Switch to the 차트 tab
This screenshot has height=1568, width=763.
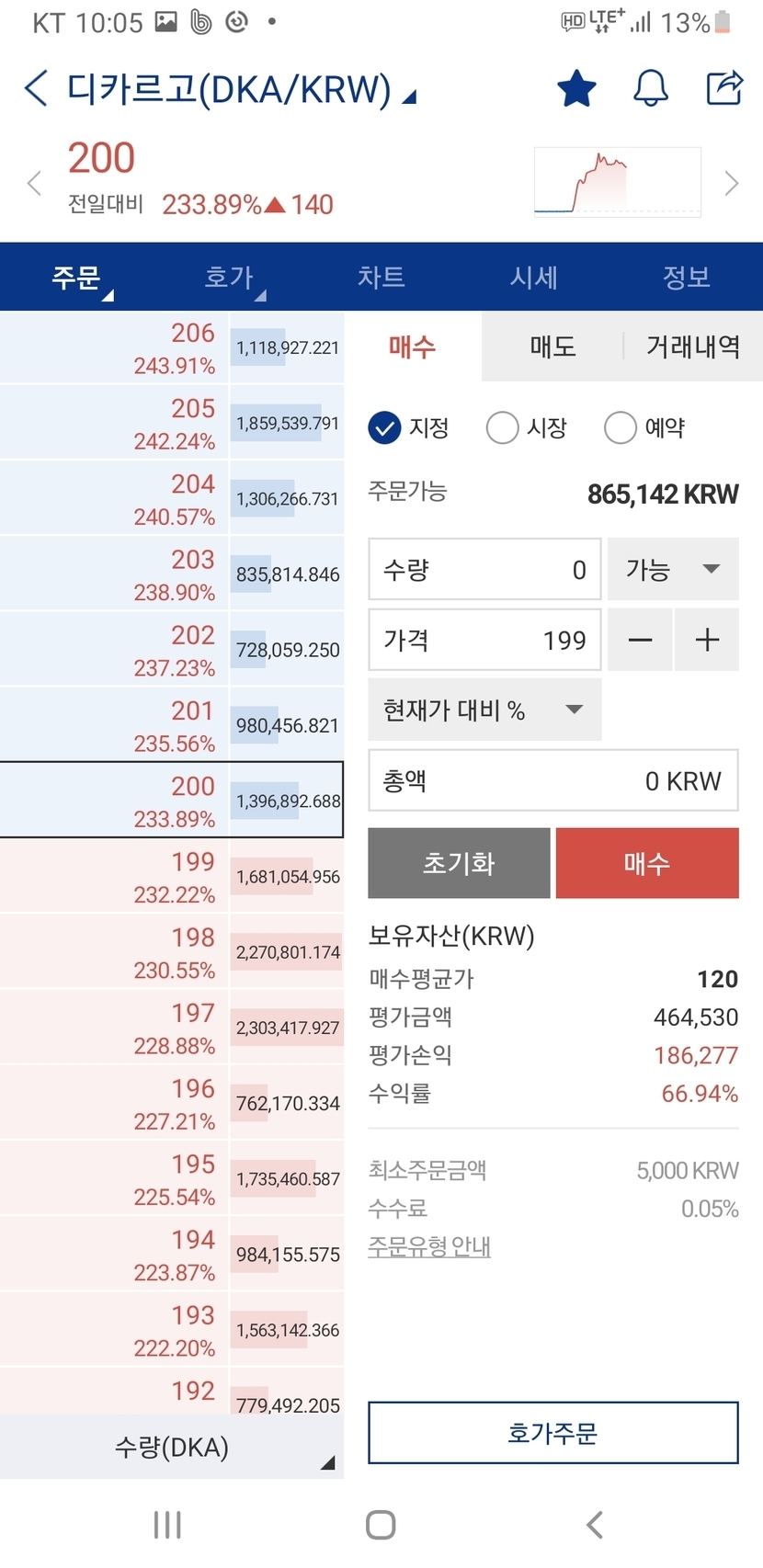pos(381,278)
